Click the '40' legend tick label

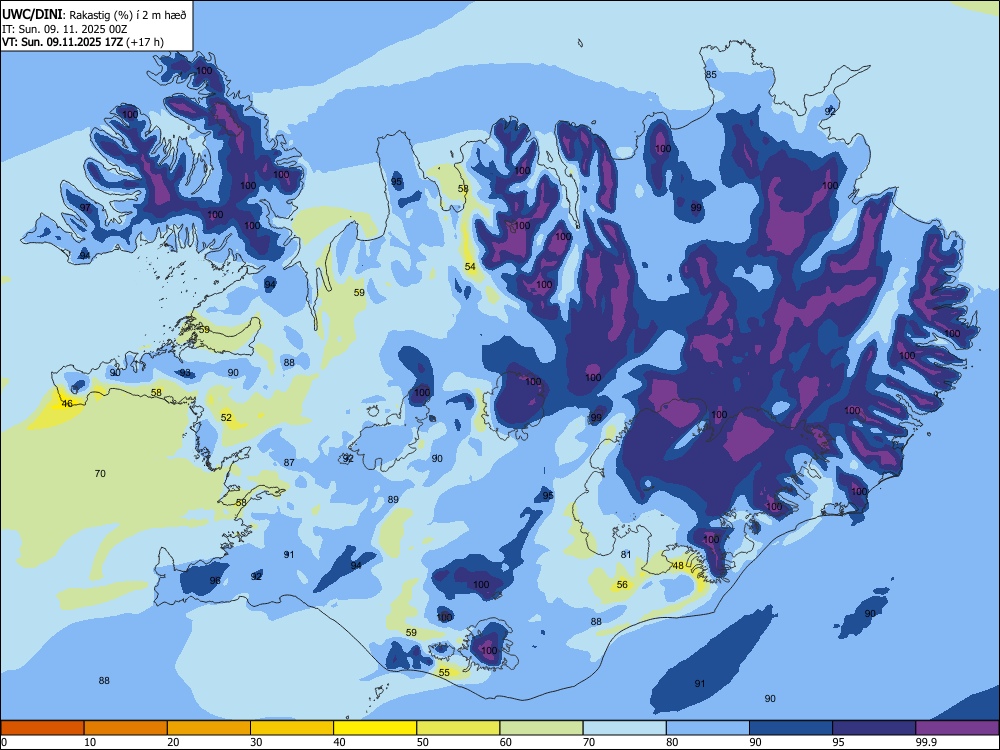click(339, 742)
